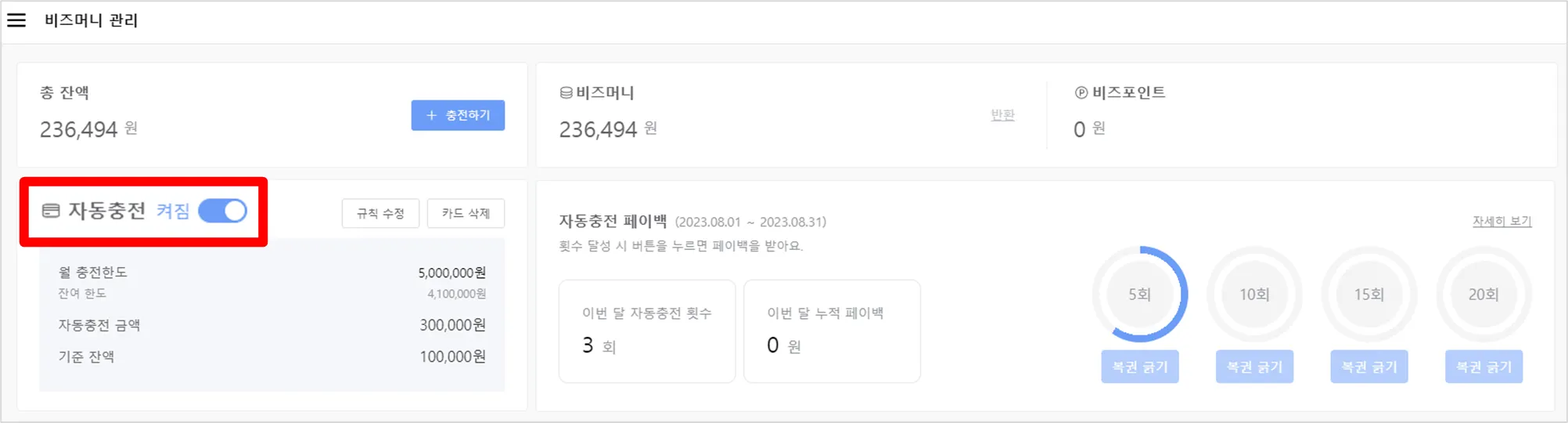
Task: Turn off the 자동충전 toggle switch
Action: pos(223,211)
